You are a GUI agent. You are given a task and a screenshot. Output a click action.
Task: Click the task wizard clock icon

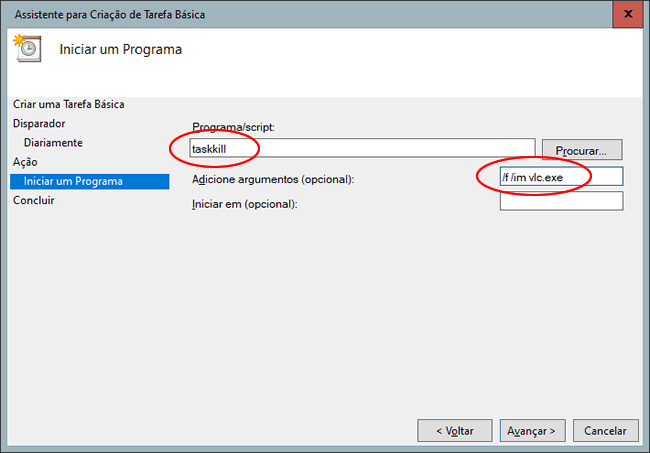tap(27, 48)
